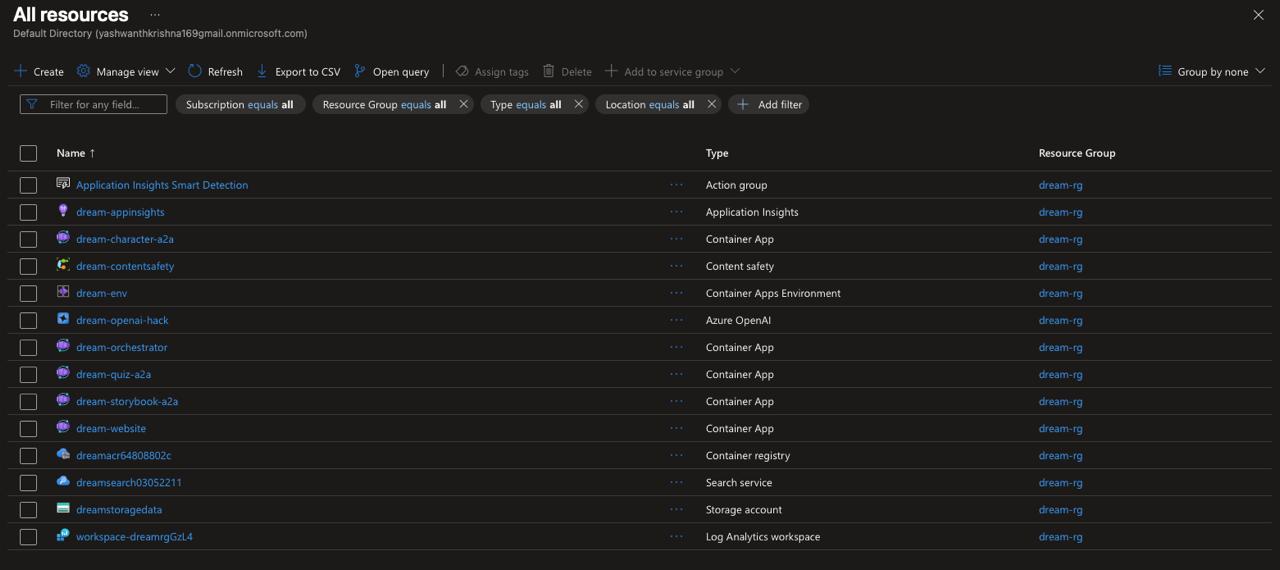Remove the Resource Group filter

463,104
